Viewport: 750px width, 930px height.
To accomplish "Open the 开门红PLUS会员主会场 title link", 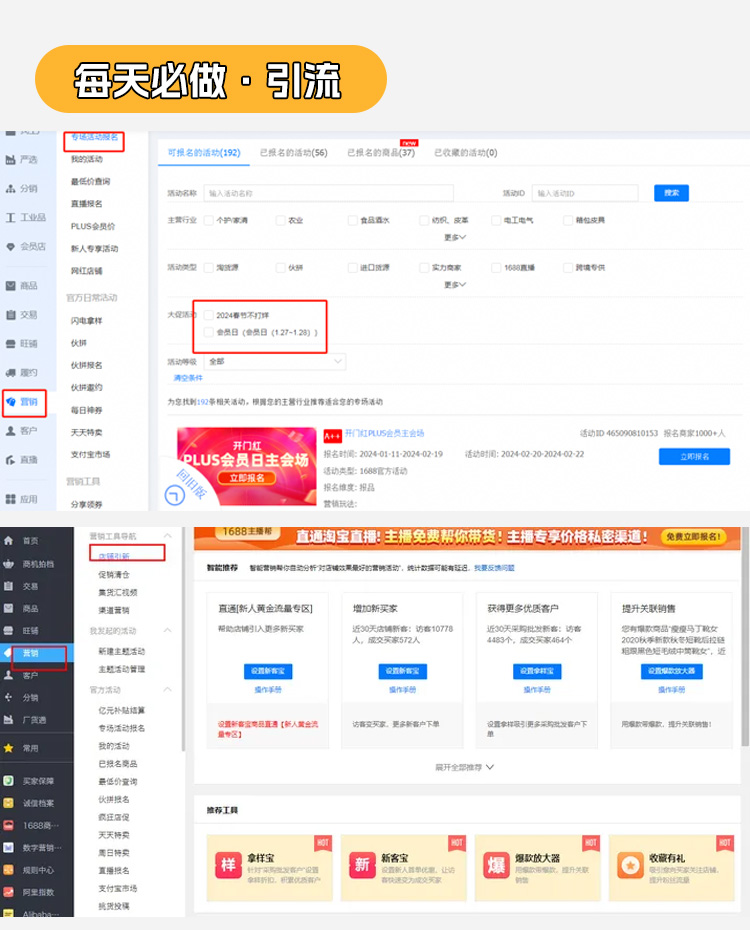I will [384, 433].
